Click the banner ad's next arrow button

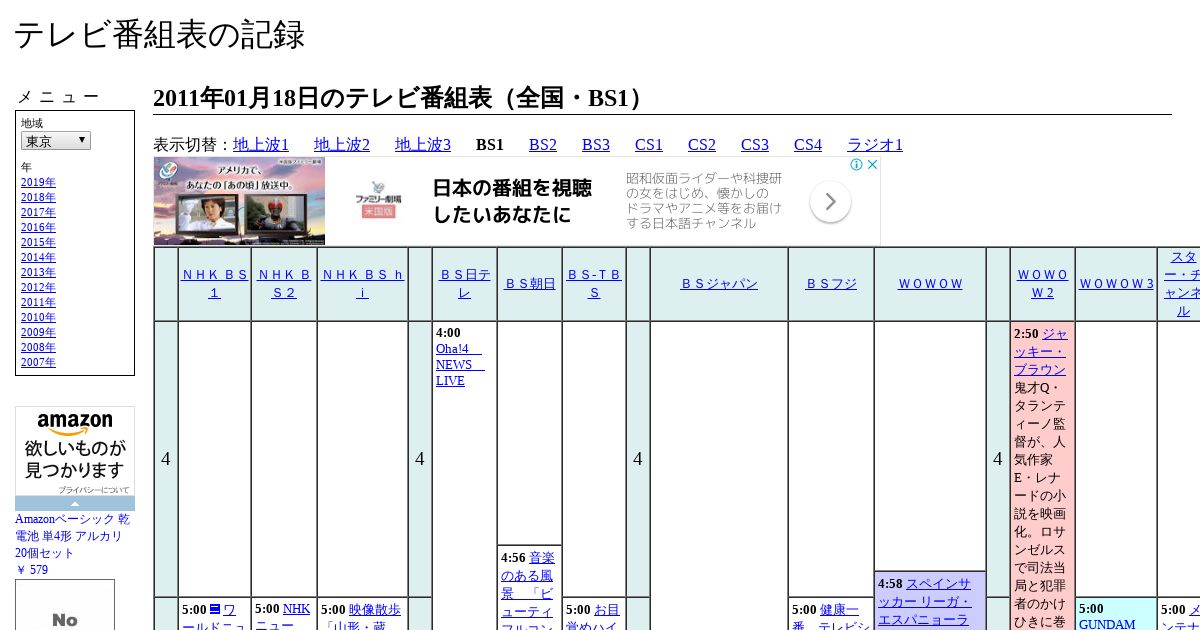click(x=830, y=202)
